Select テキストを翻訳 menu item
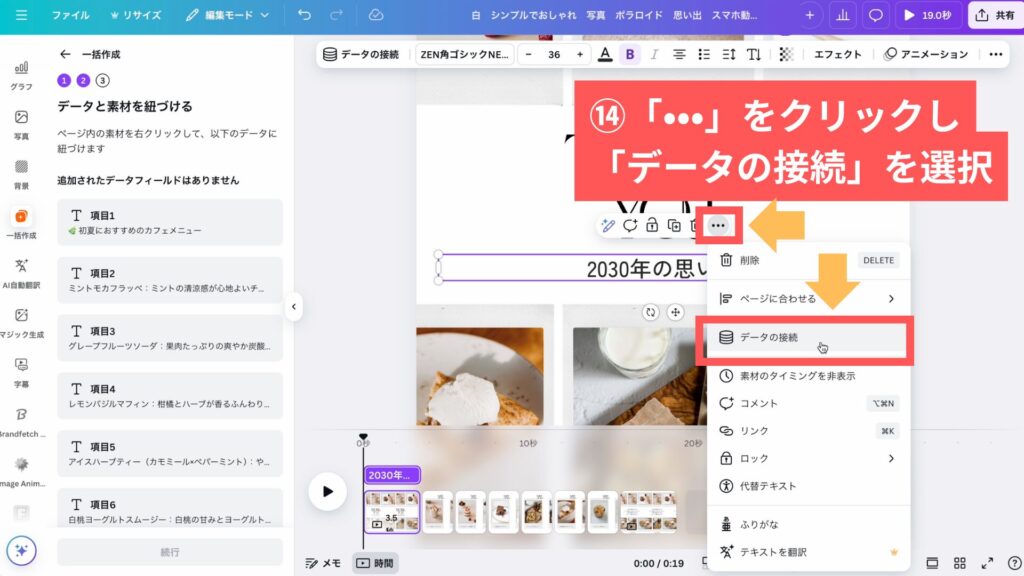 808,552
